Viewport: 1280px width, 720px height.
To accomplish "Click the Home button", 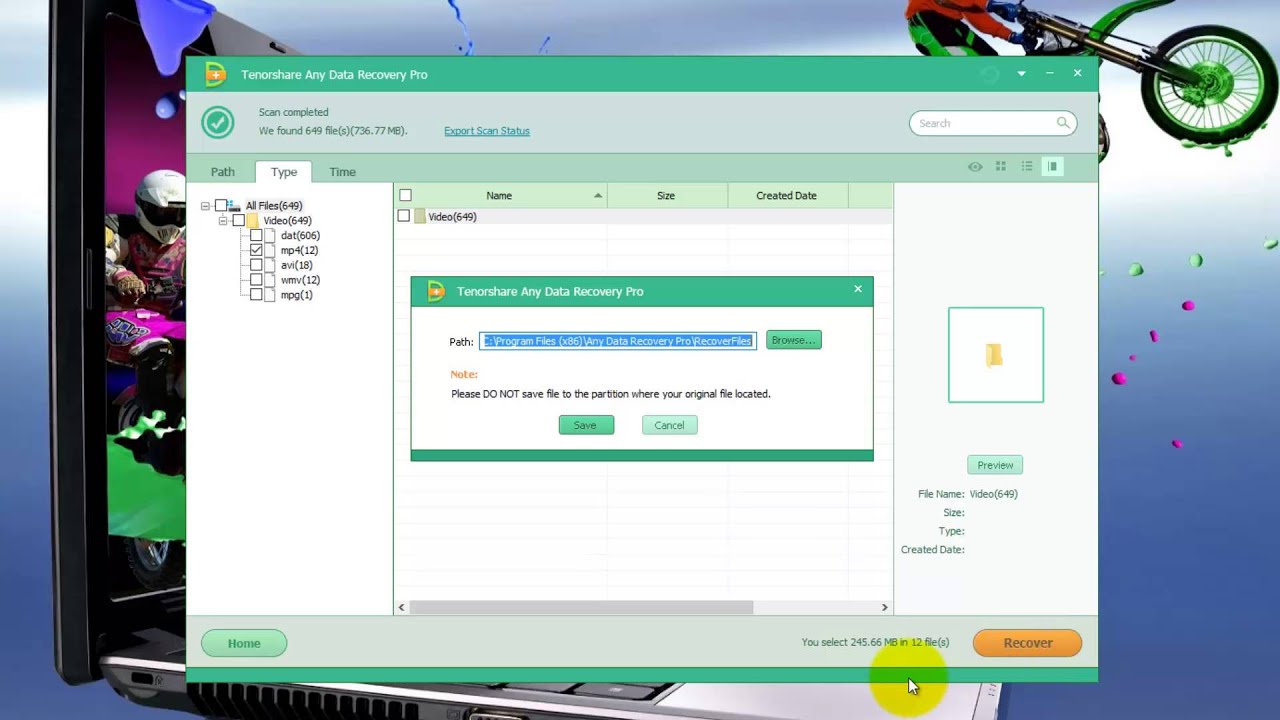I will (244, 643).
